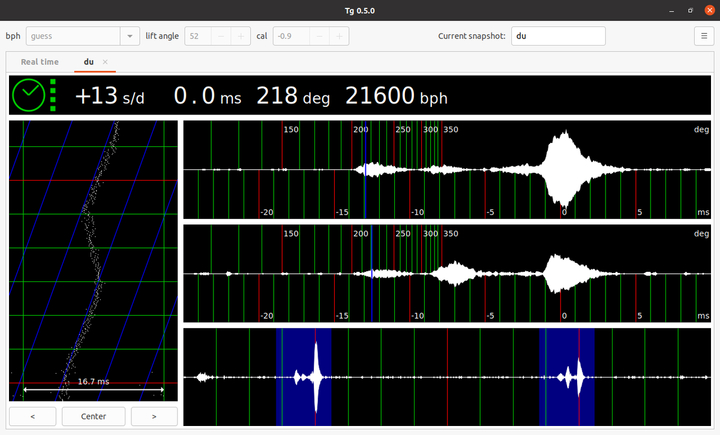Click the 0.0 ms beat error readout
The height and width of the screenshot is (435, 720).
tap(208, 96)
